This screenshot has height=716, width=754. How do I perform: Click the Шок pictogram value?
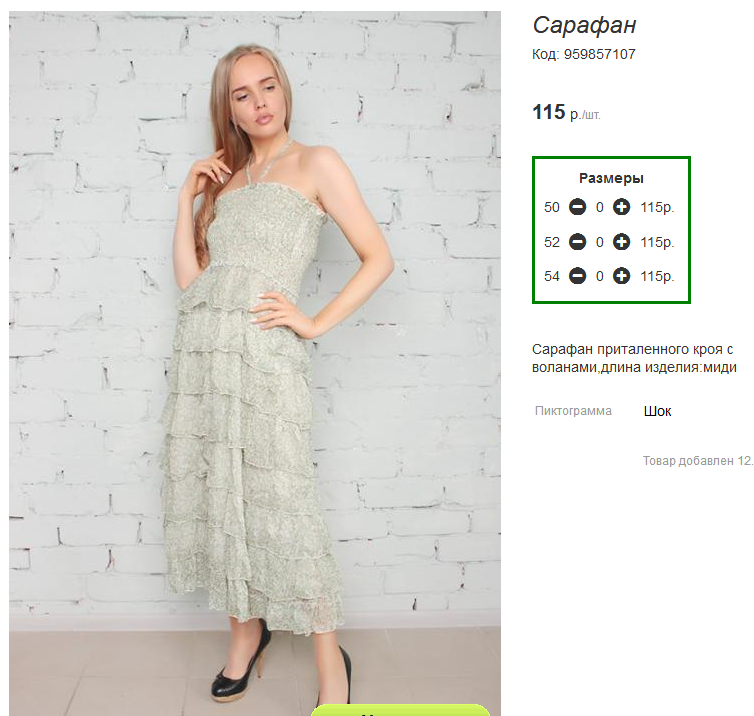point(657,411)
